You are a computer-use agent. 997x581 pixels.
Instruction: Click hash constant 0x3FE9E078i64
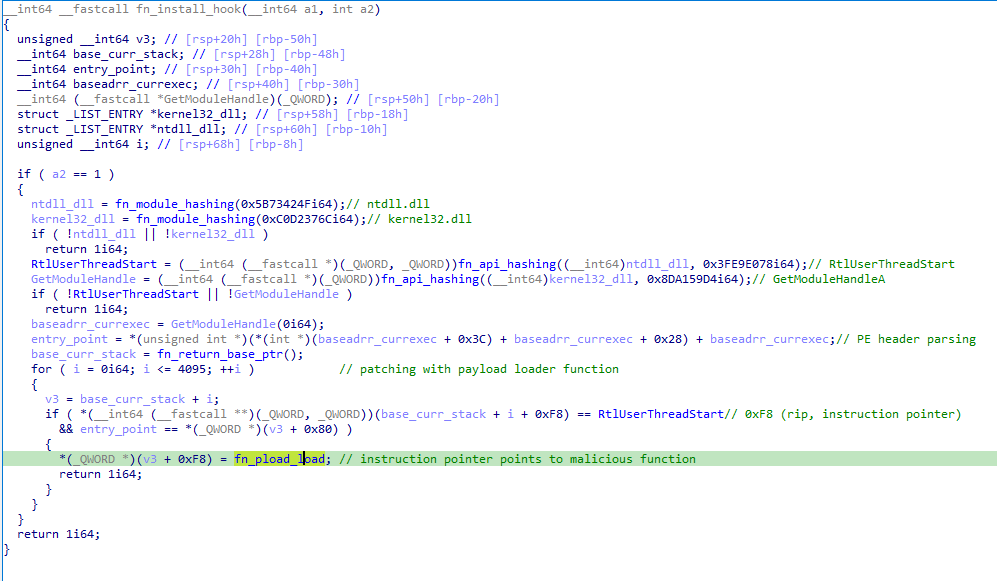(749, 264)
